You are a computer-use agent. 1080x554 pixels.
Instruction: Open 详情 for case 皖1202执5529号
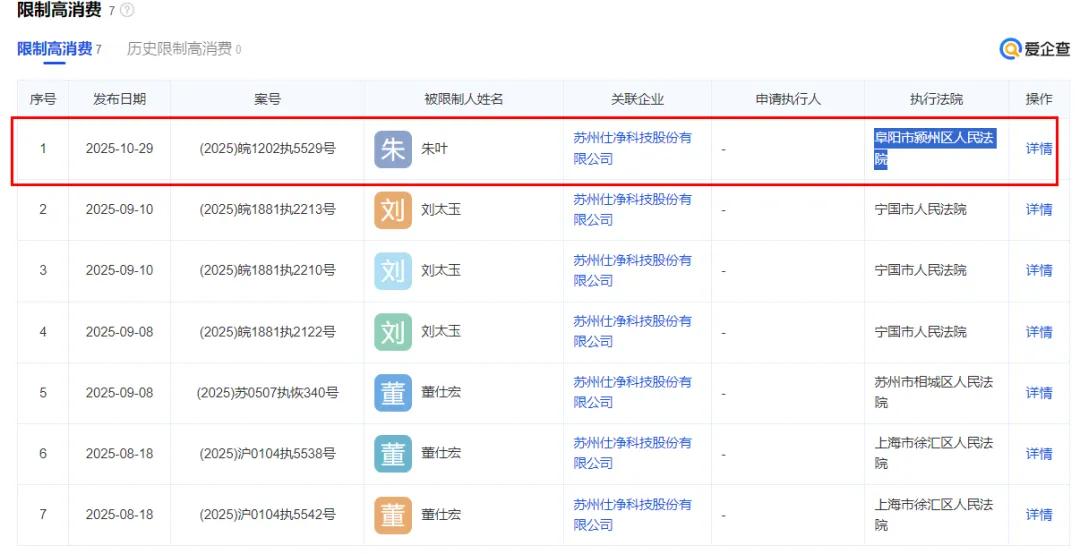coord(1039,148)
